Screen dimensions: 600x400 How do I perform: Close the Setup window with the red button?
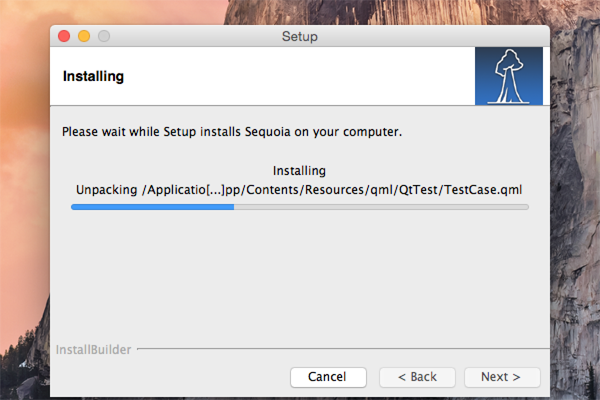click(x=64, y=36)
